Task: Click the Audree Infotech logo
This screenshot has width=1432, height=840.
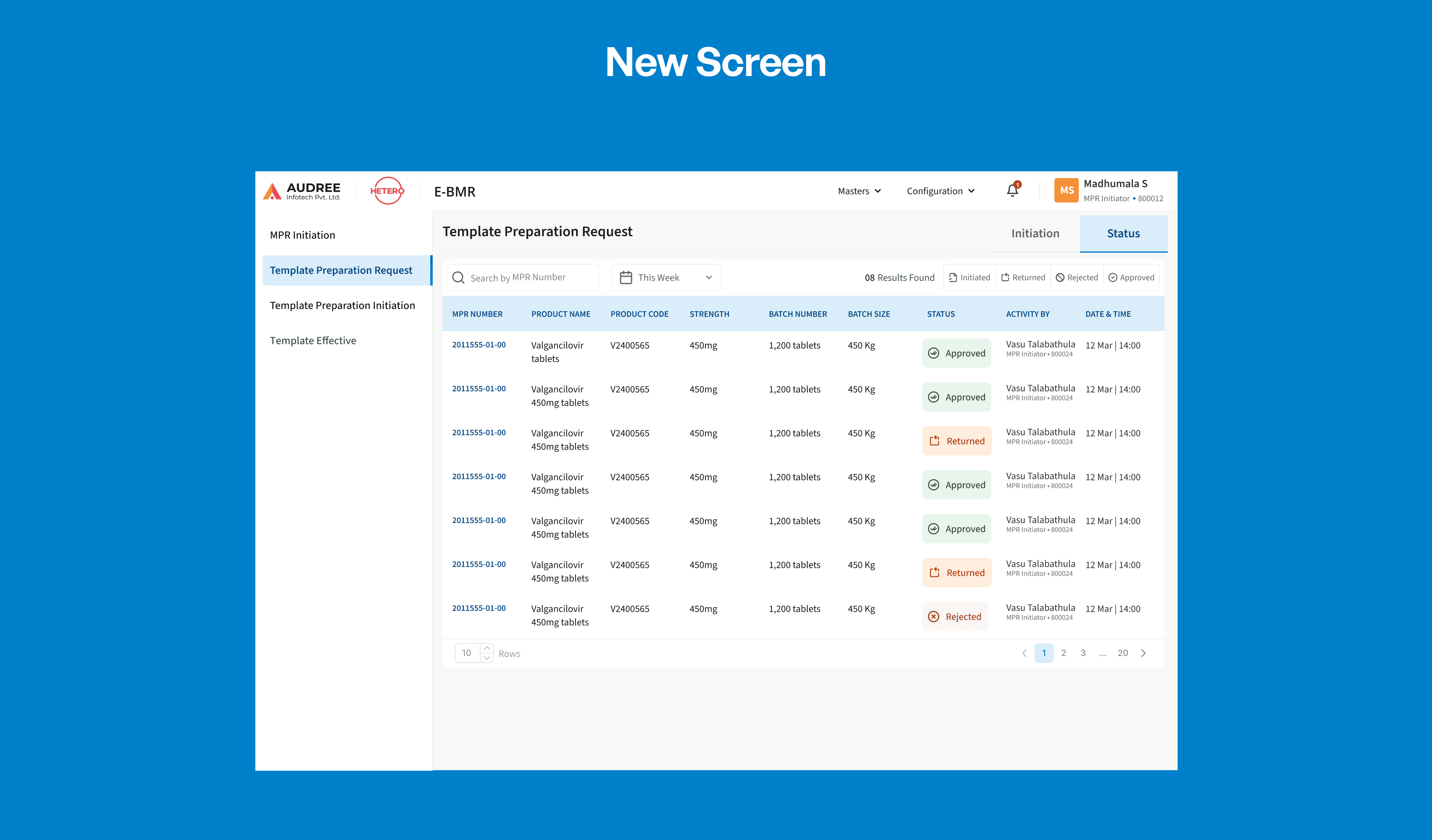Action: click(x=302, y=191)
